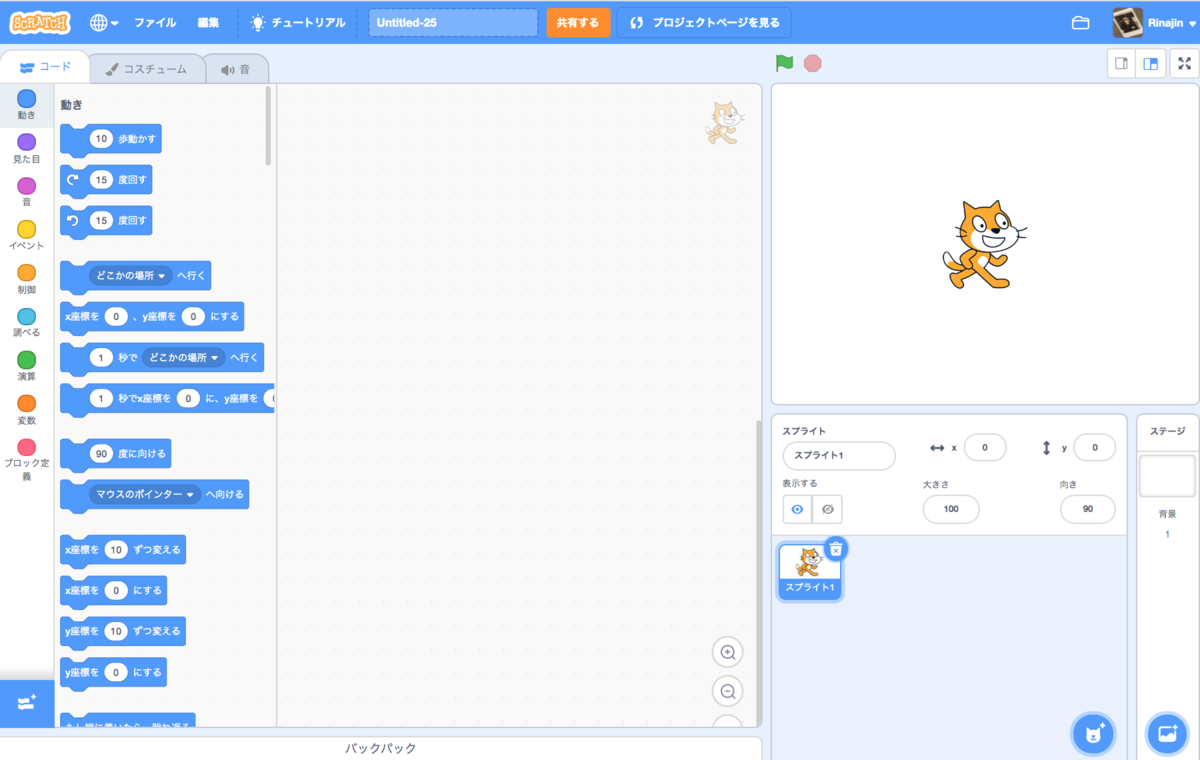This screenshot has height=760, width=1200.
Task: Select the 演算 category circle
Action: (x=27, y=360)
